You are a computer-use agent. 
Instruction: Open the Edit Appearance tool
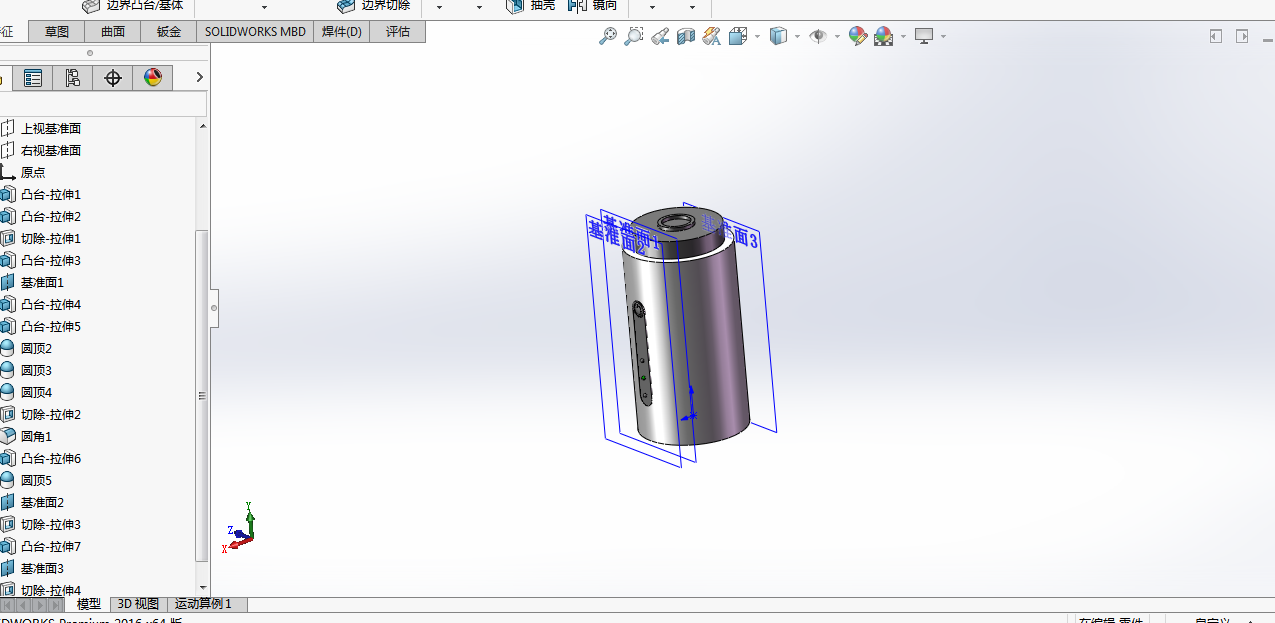857,37
